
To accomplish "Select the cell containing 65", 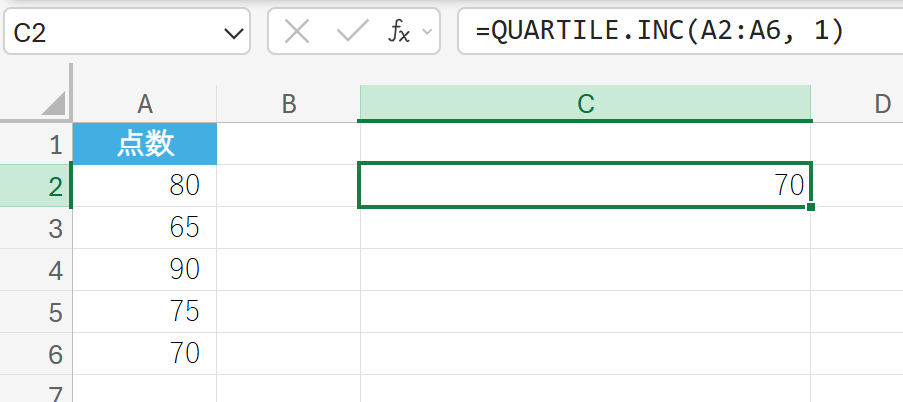I will point(145,228).
